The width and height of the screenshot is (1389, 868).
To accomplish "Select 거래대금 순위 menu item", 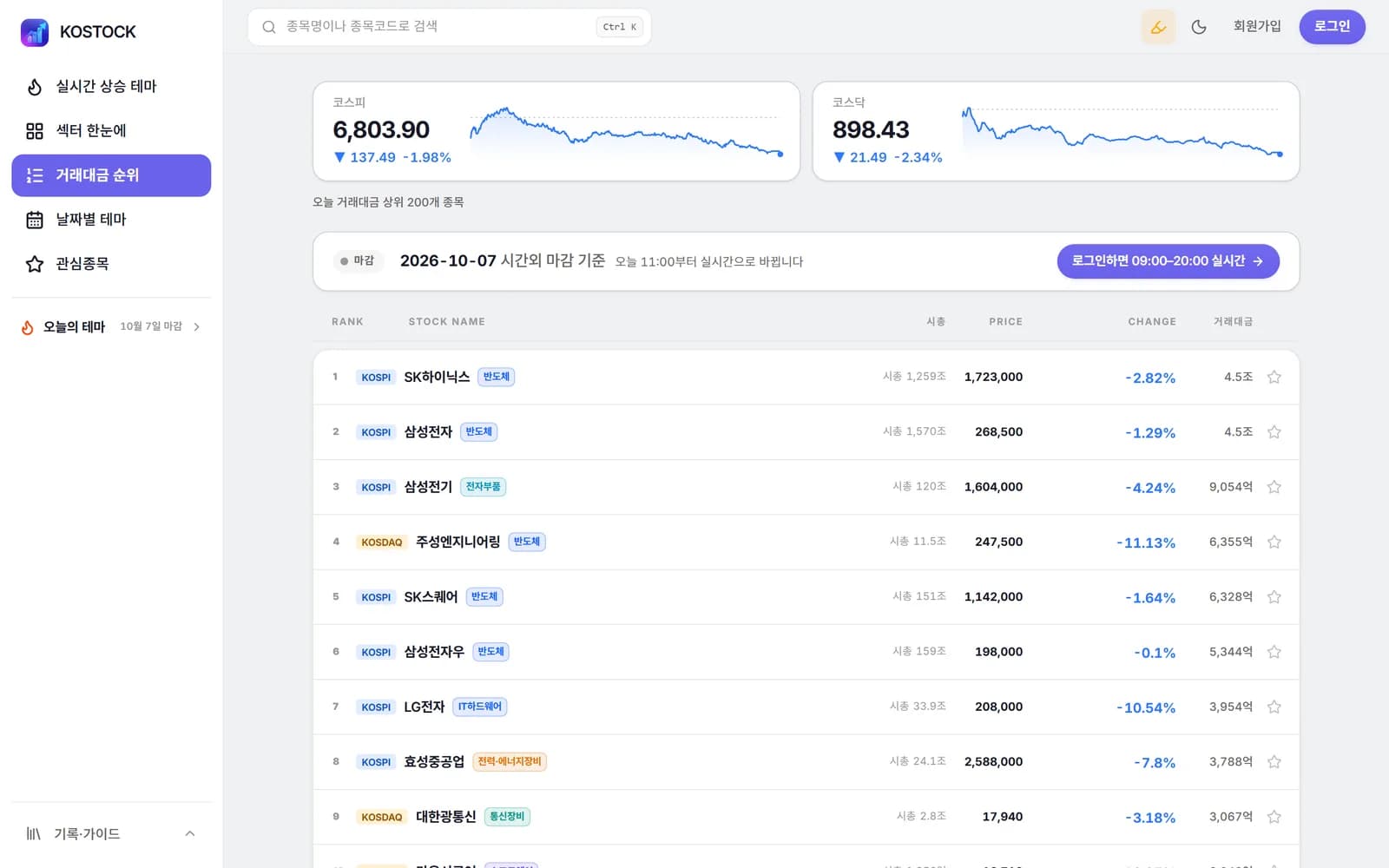I will 111,175.
